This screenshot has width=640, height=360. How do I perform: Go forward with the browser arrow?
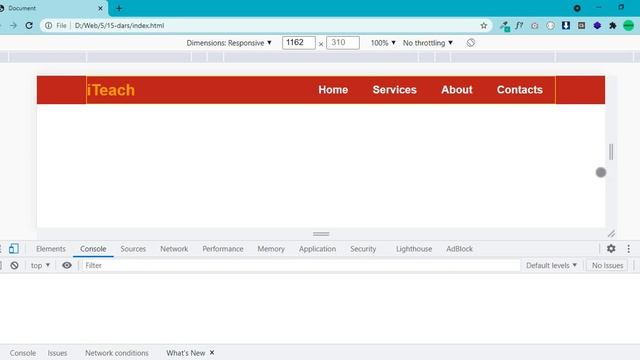pyautogui.click(x=13, y=25)
